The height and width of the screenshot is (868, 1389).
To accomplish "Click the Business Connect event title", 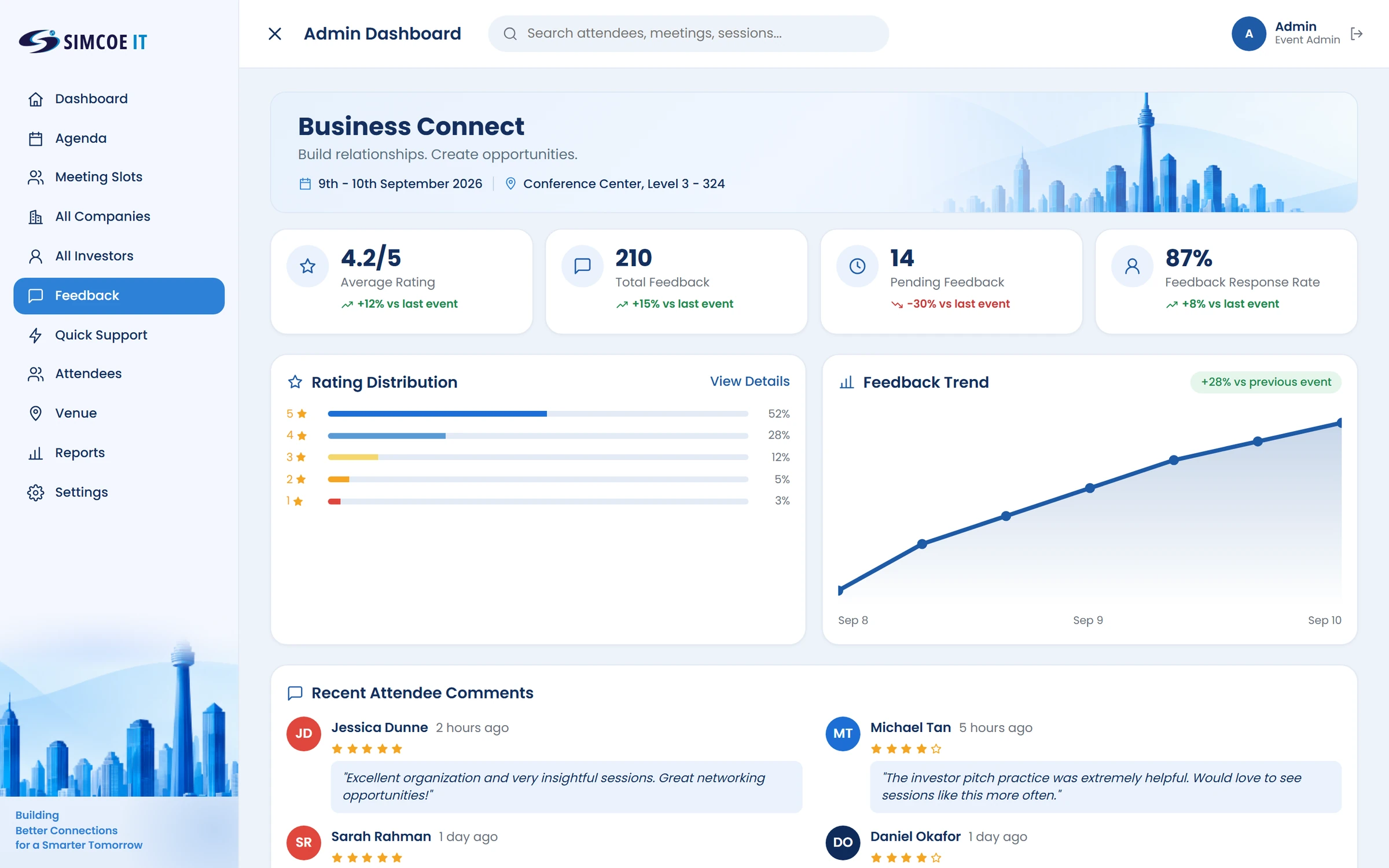I will (x=411, y=127).
